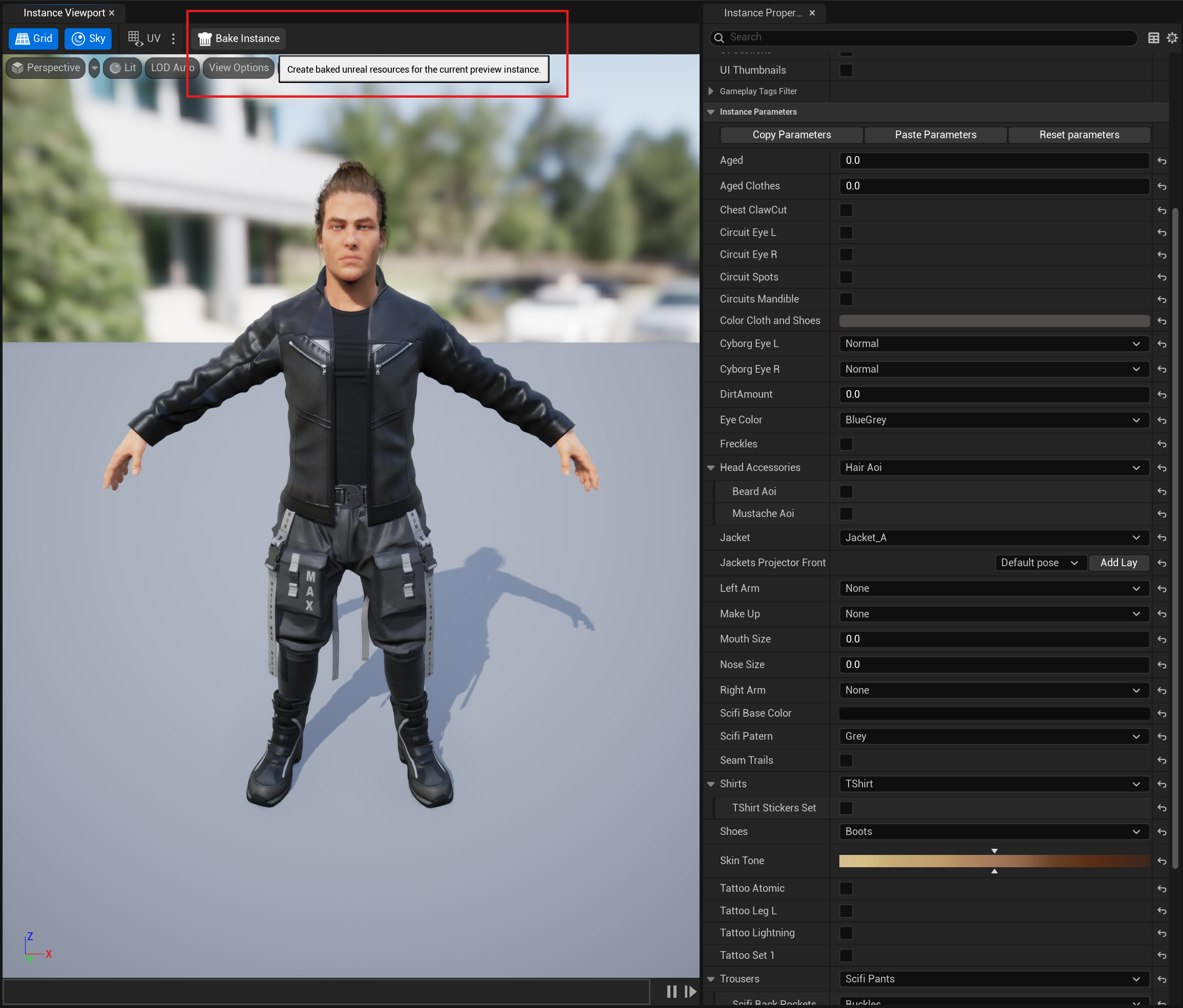Reset the Shoes parameter
The height and width of the screenshot is (1008, 1183).
point(1162,832)
